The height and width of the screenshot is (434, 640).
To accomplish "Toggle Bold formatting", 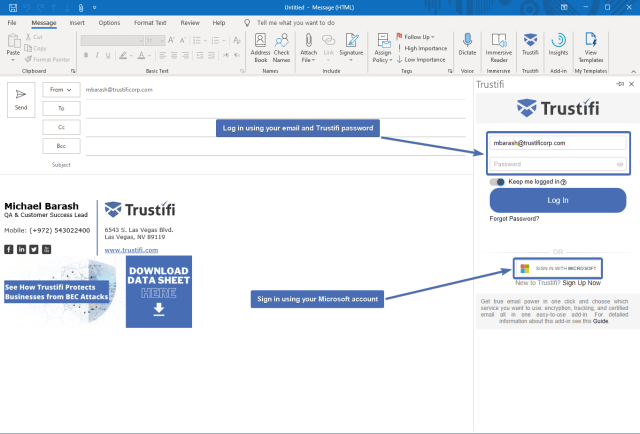I will [x=86, y=55].
